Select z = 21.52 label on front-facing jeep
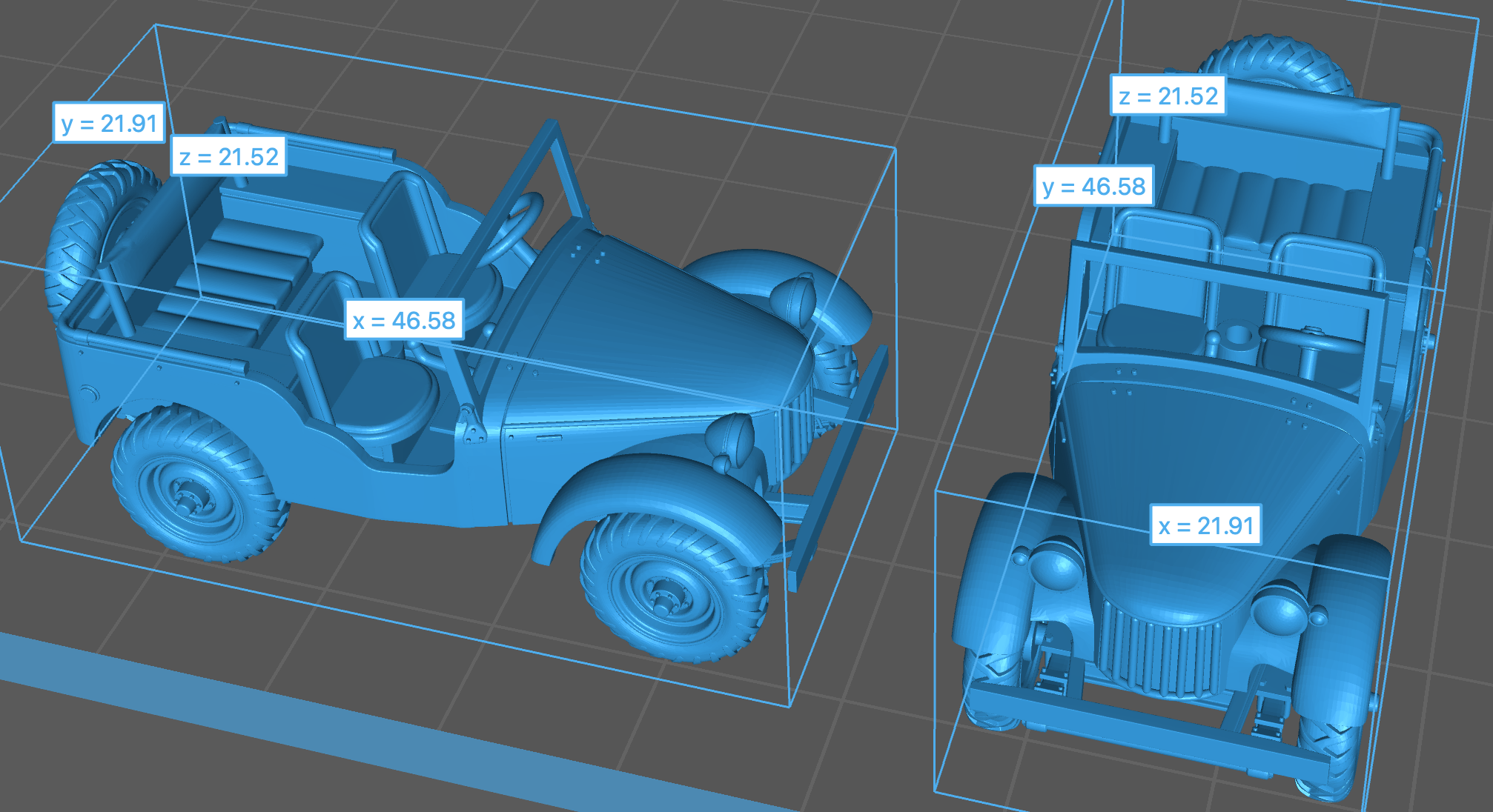This screenshot has width=1493, height=812. [x=1168, y=96]
